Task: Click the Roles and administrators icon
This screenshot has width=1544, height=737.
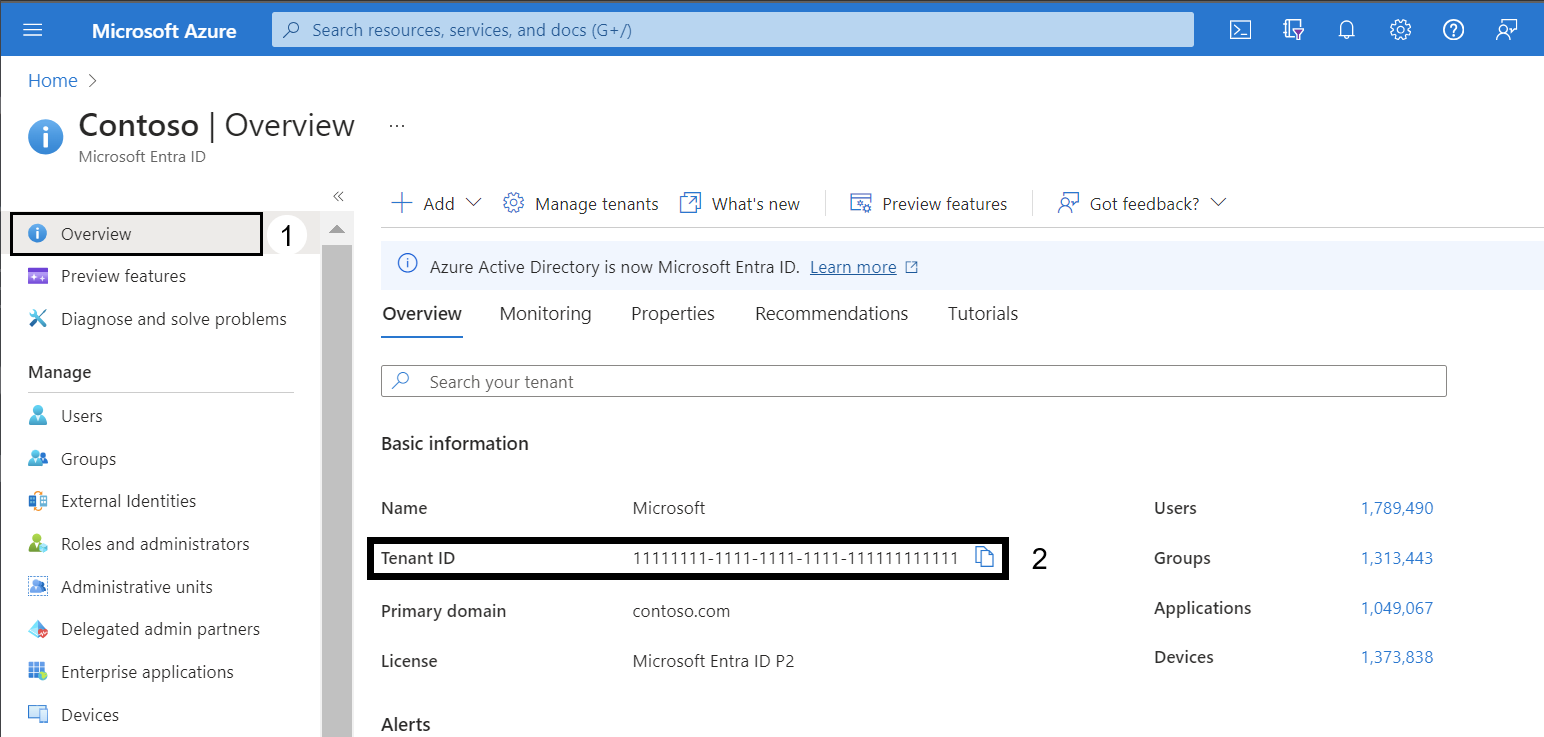Action: (x=38, y=544)
